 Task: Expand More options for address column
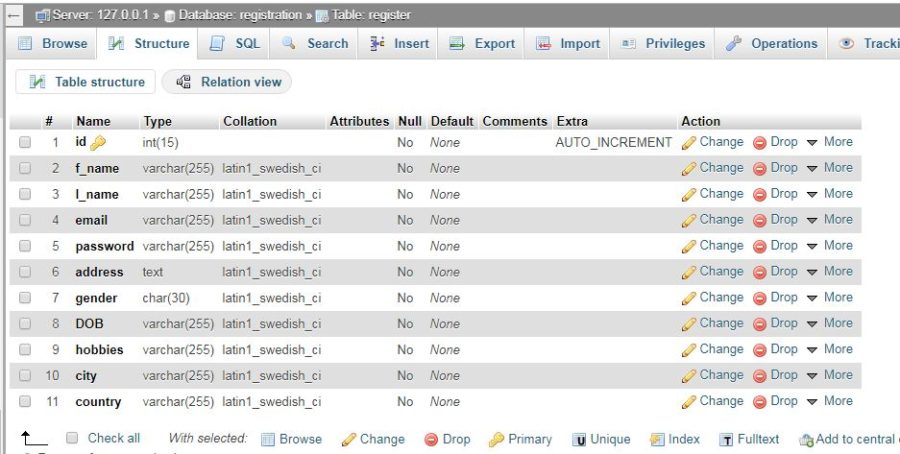pos(830,271)
